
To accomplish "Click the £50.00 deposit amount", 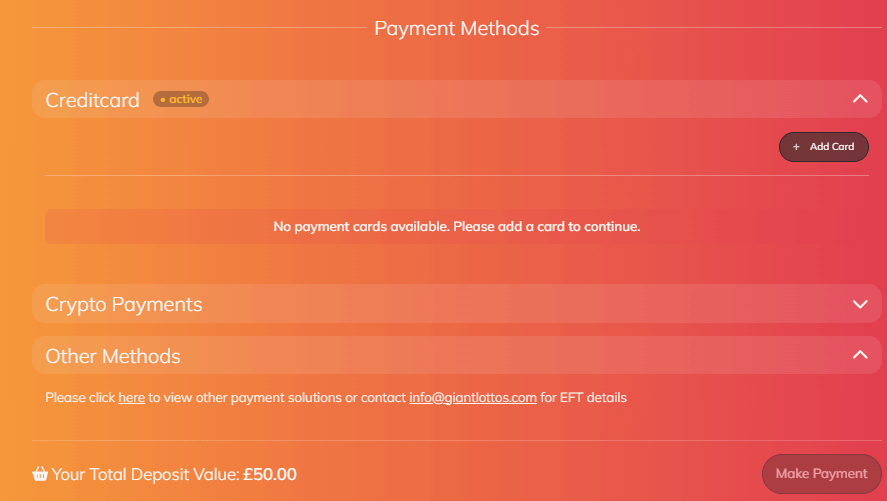I will (269, 474).
